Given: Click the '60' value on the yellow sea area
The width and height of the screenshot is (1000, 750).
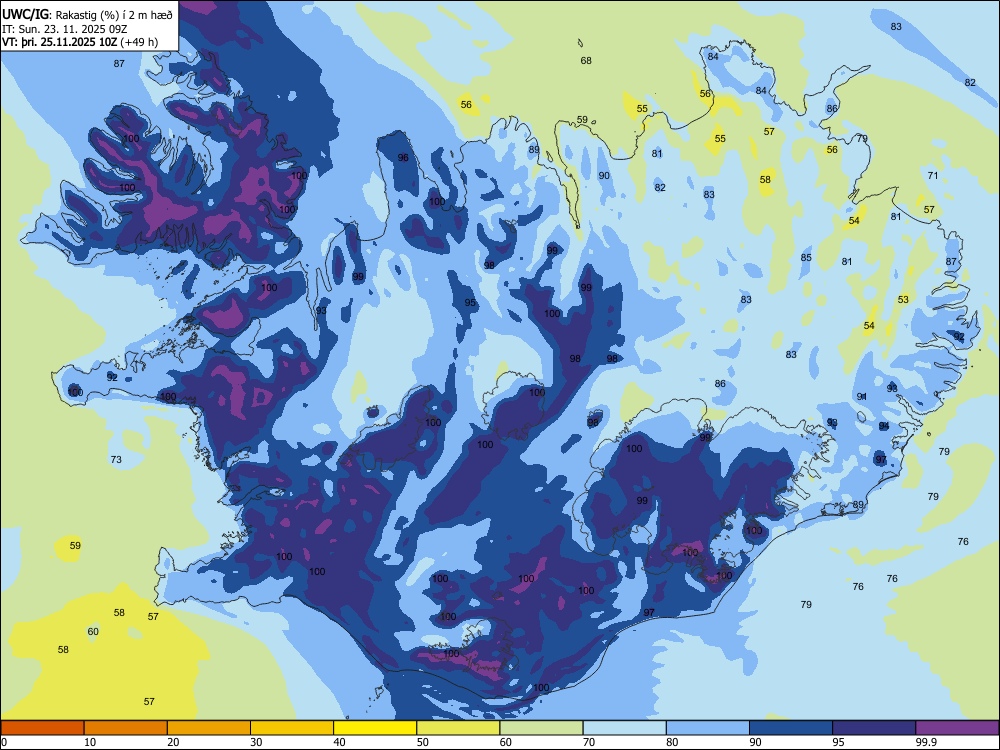Looking at the screenshot, I should point(93,631).
